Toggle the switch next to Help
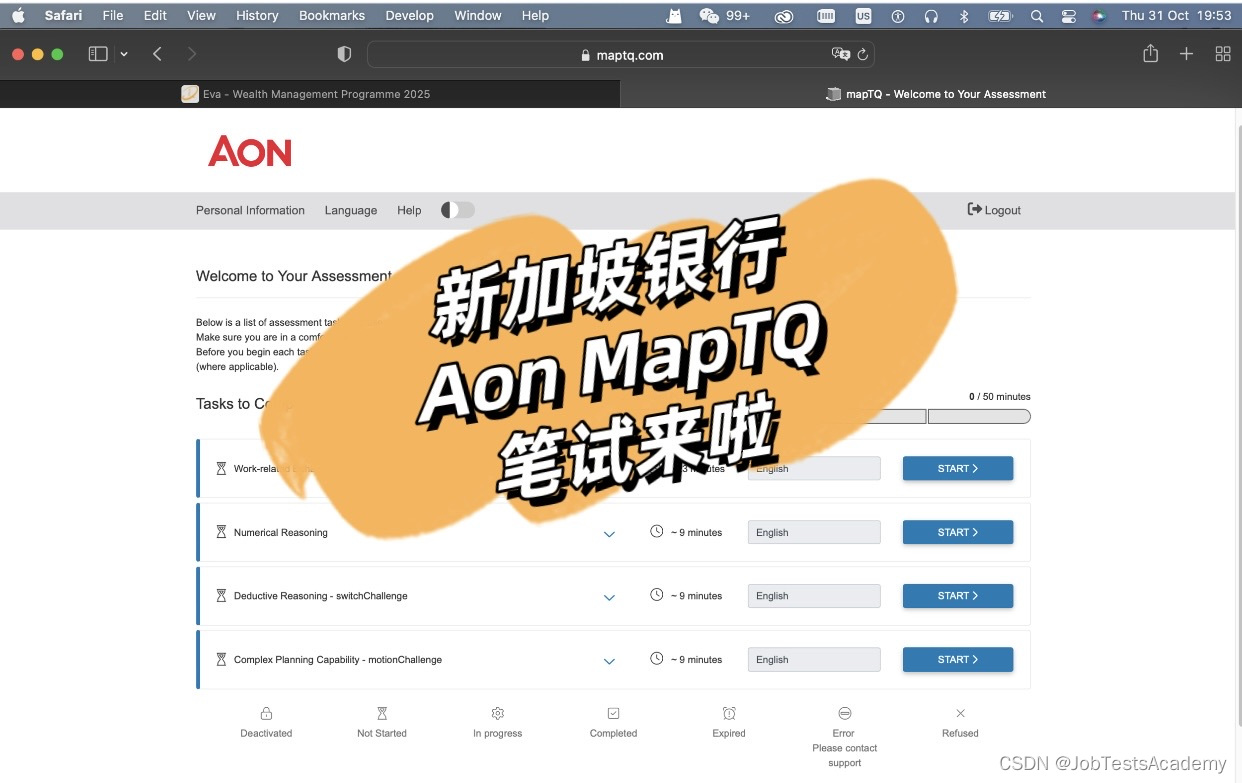Image resolution: width=1242 pixels, height=783 pixels. [x=457, y=210]
